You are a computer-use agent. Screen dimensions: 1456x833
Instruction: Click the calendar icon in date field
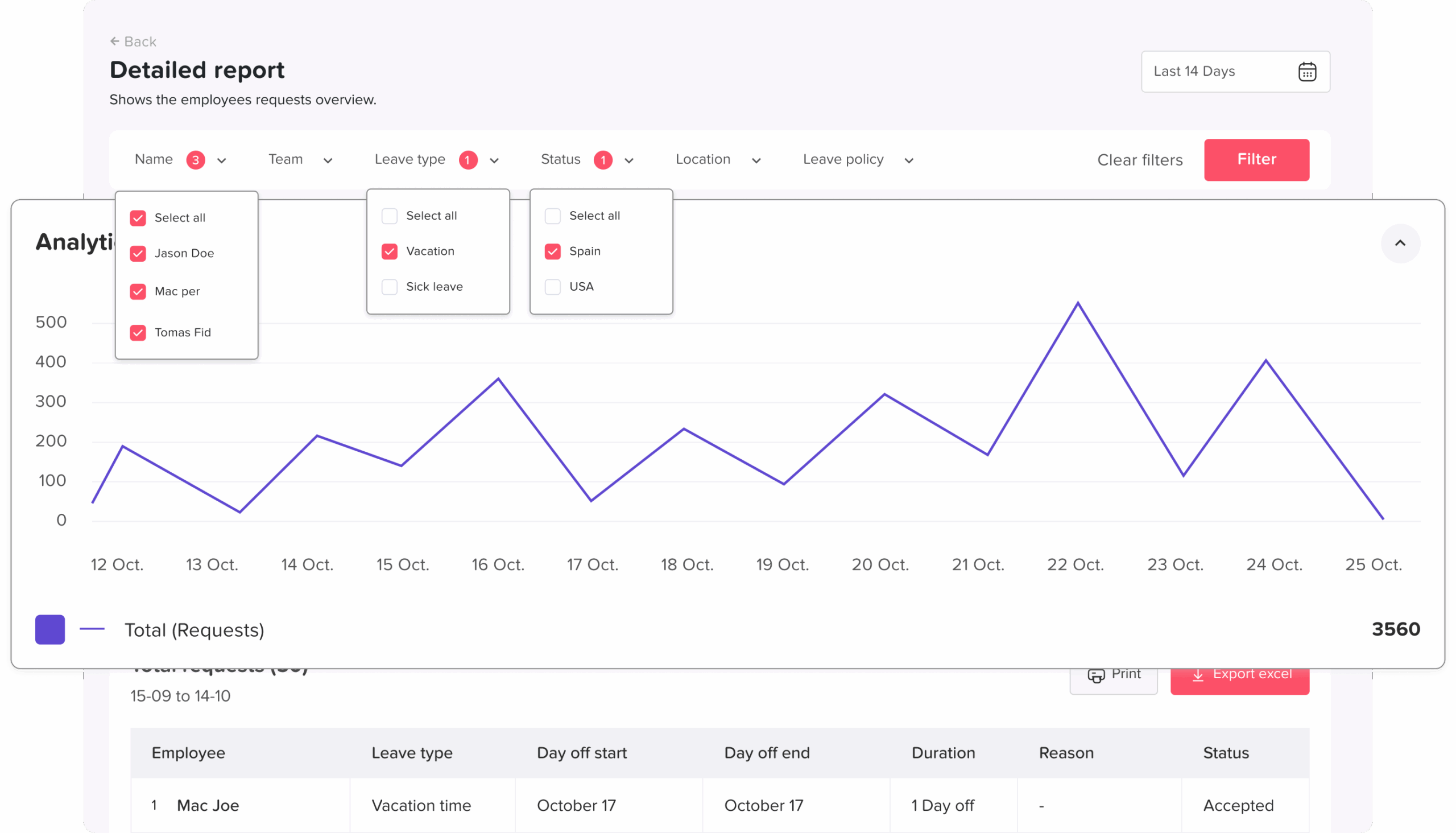click(x=1307, y=72)
